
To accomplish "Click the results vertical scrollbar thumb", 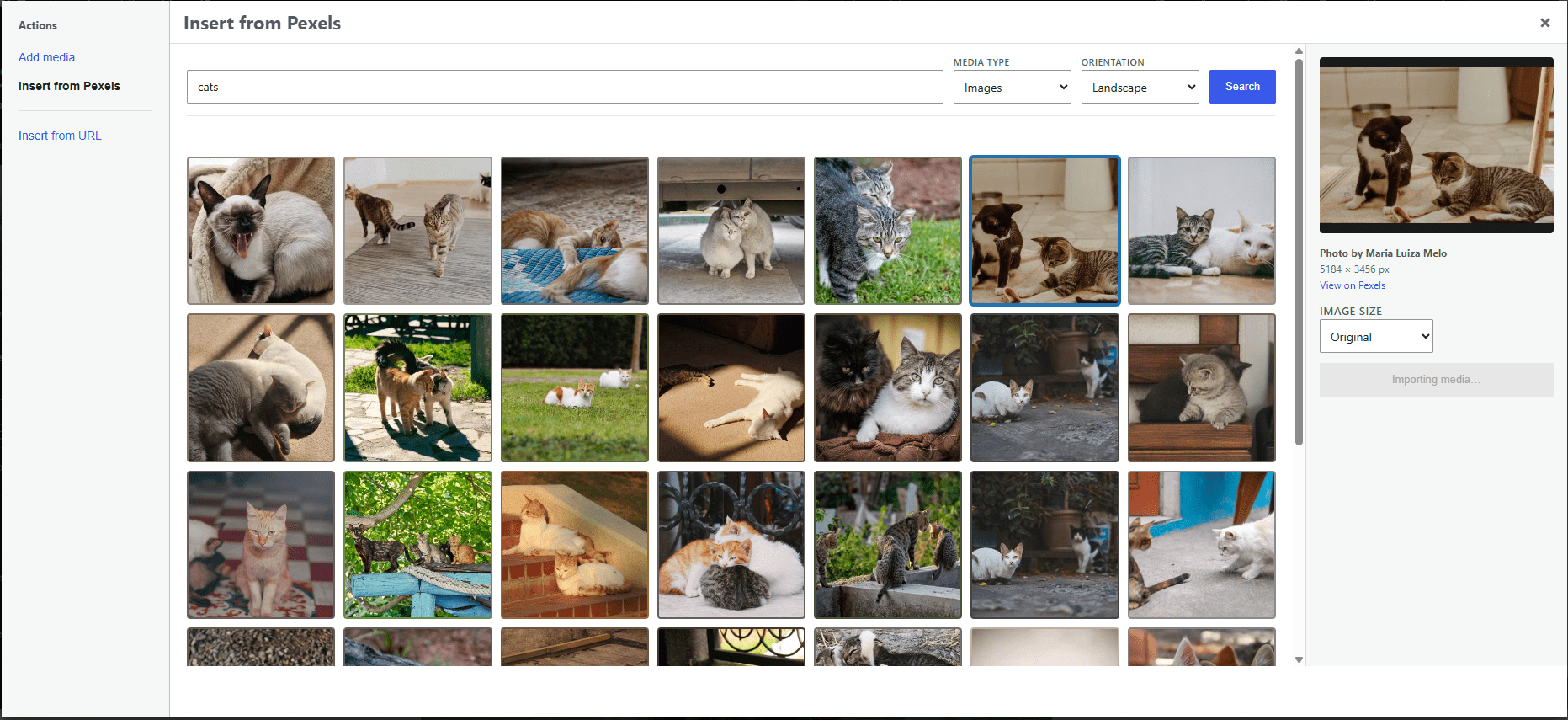I will (x=1299, y=251).
